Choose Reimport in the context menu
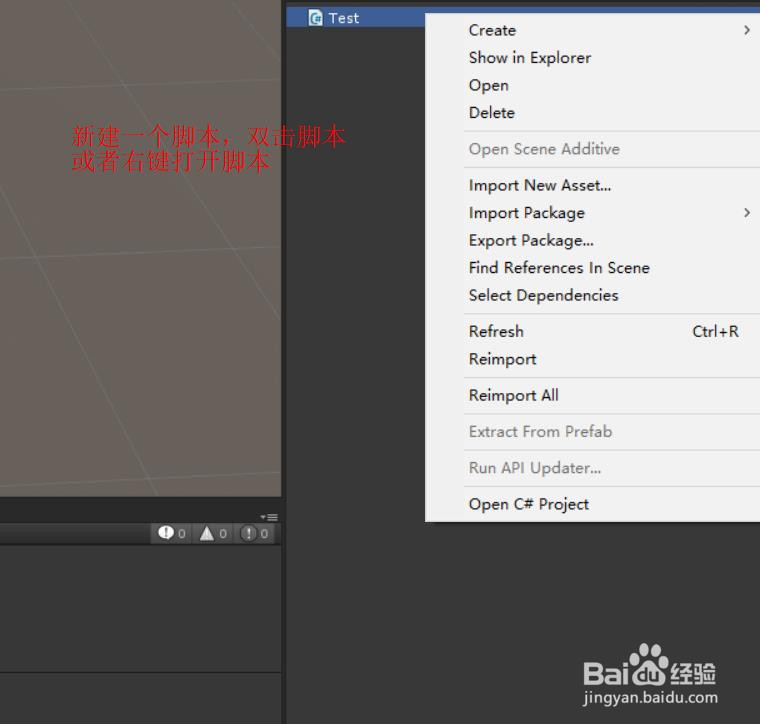Viewport: 760px width, 724px height. pyautogui.click(x=592, y=359)
